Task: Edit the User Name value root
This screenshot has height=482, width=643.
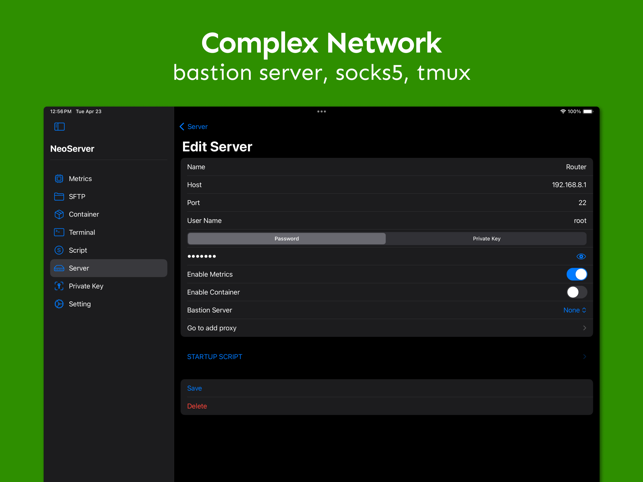Action: tap(580, 221)
